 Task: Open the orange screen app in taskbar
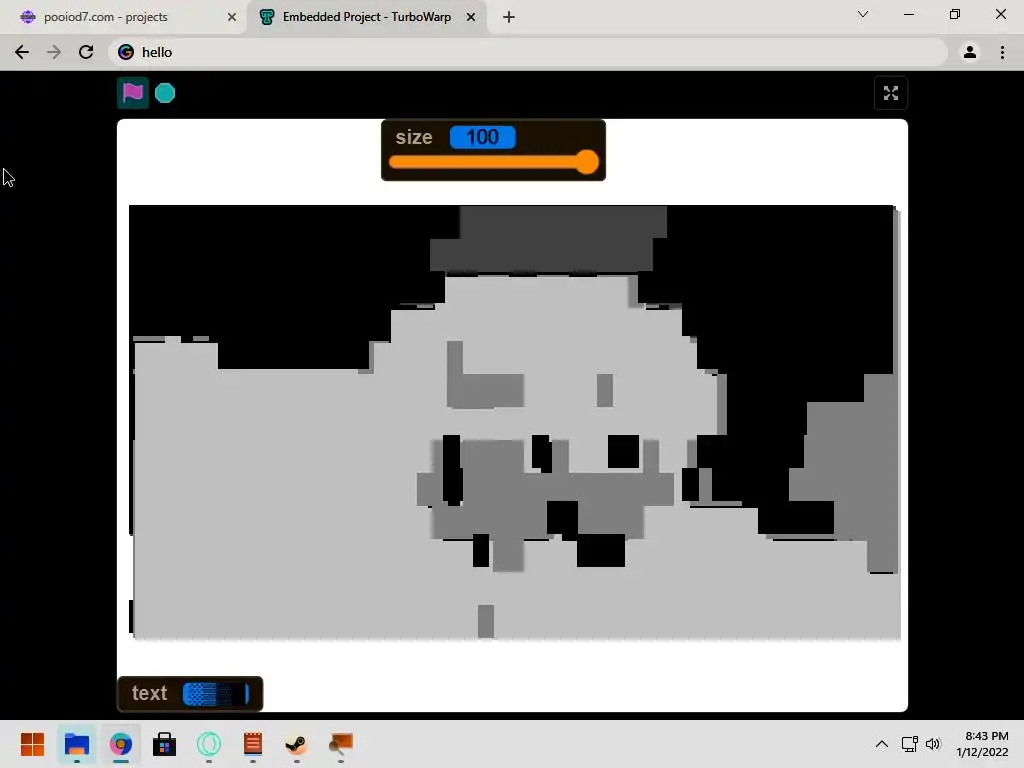[341, 744]
